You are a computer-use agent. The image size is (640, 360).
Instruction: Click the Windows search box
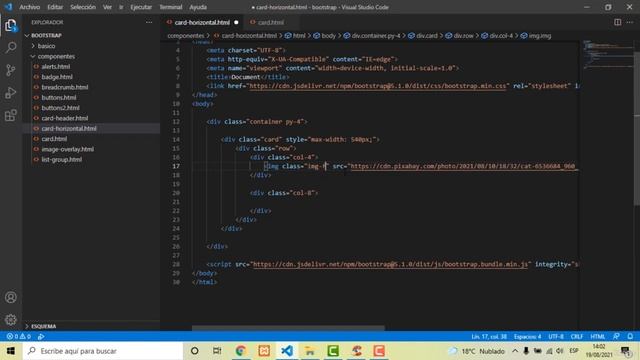(x=103, y=351)
